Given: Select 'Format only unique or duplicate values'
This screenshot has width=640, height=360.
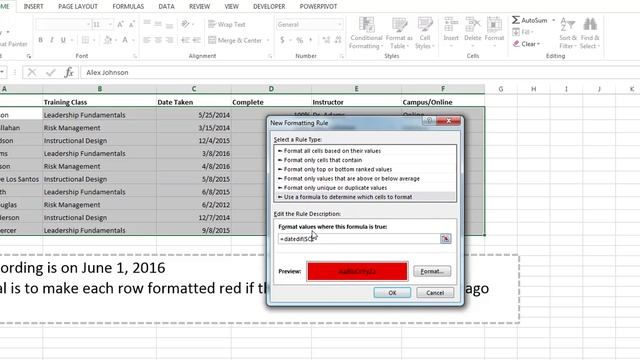Looking at the screenshot, I should pyautogui.click(x=365, y=188).
